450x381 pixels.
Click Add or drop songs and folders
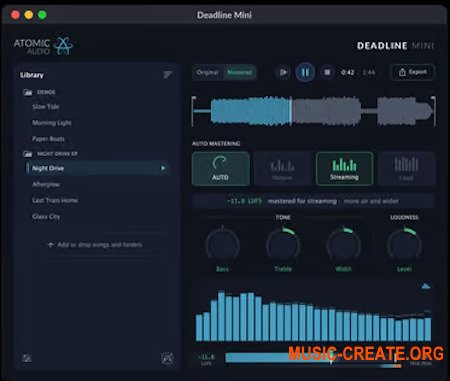click(100, 245)
